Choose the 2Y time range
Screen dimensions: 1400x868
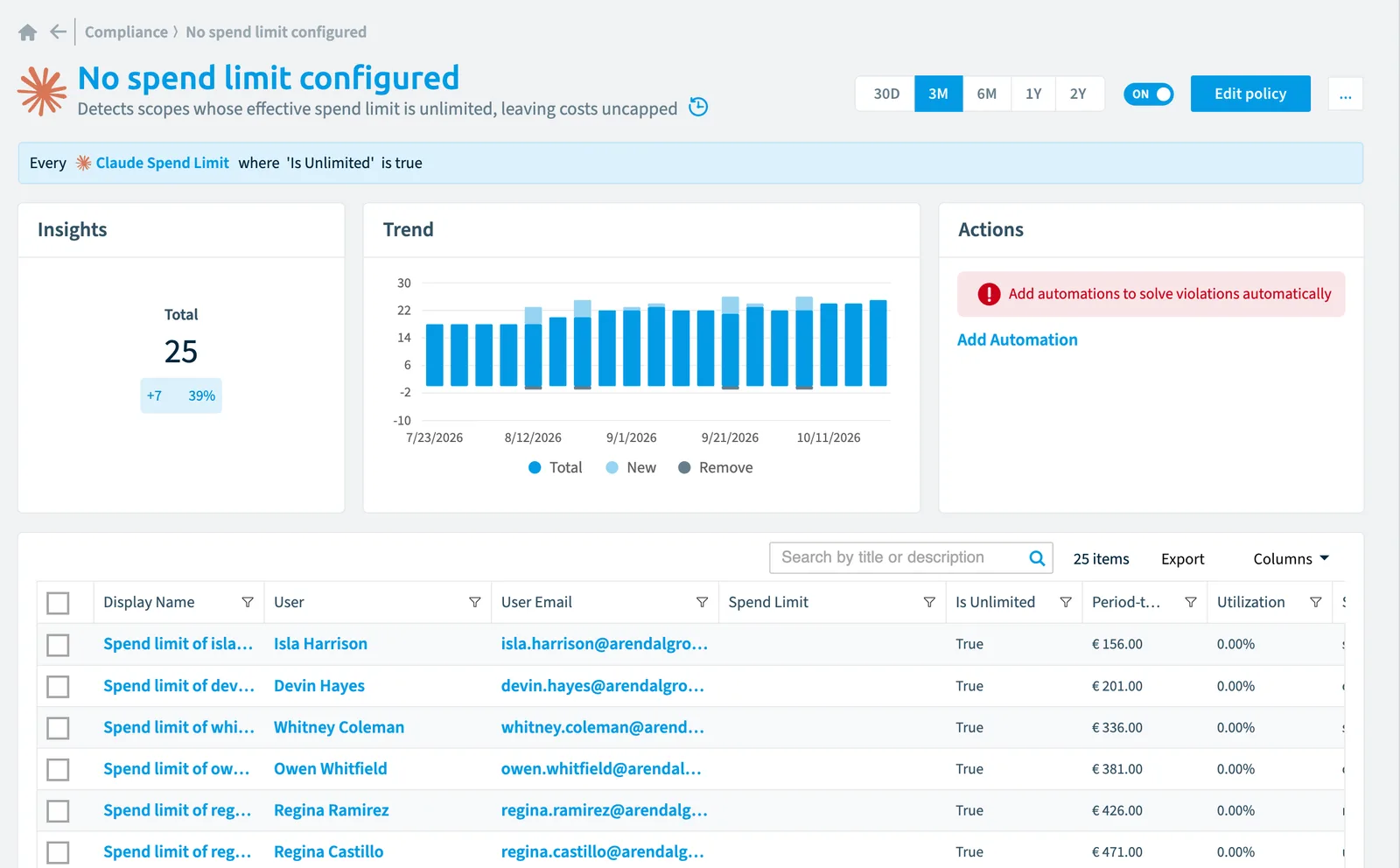1079,94
